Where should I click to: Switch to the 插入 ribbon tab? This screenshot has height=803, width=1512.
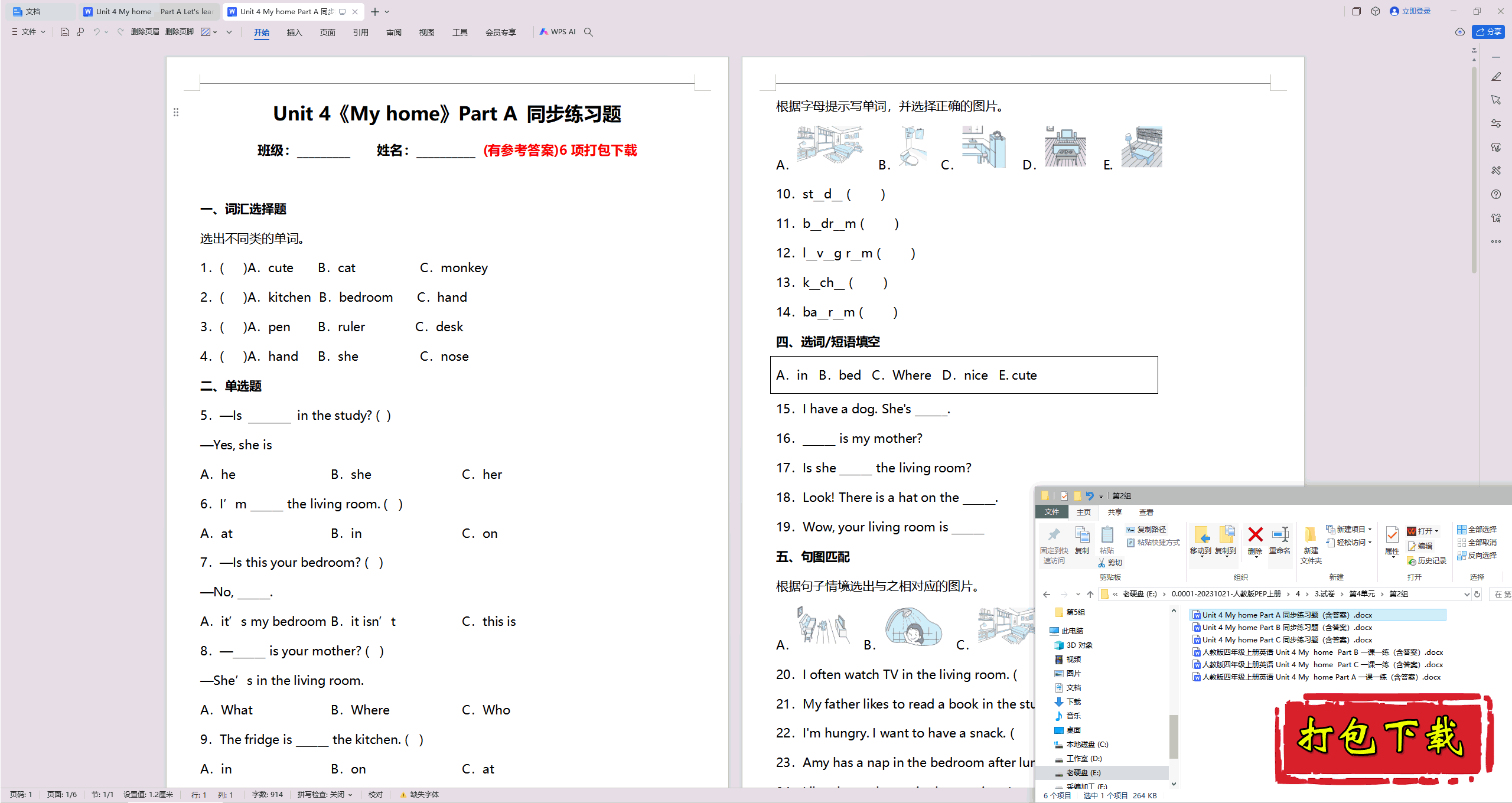coord(294,32)
